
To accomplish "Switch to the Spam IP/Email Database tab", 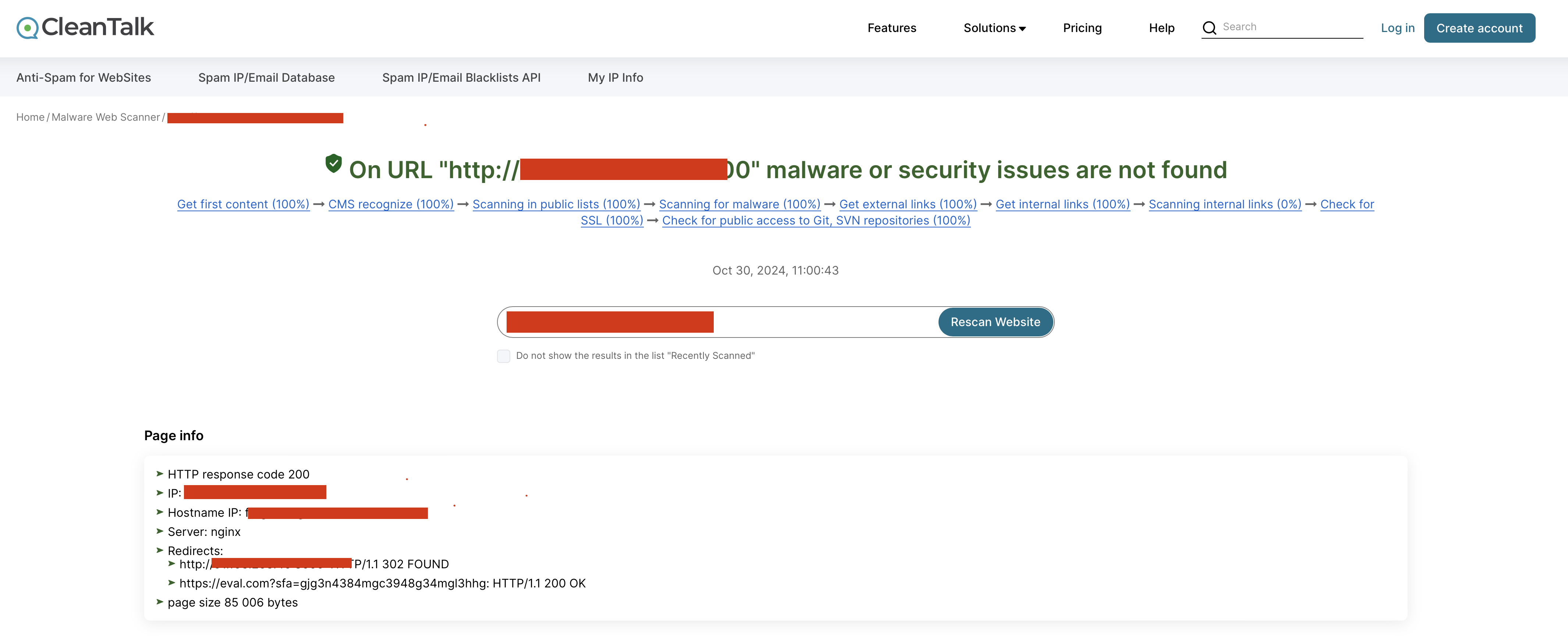I will tap(266, 77).
